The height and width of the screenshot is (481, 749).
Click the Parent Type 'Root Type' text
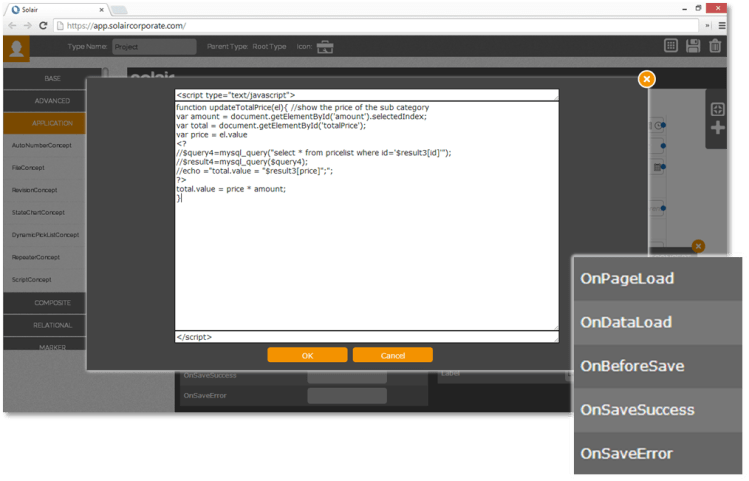(269, 47)
